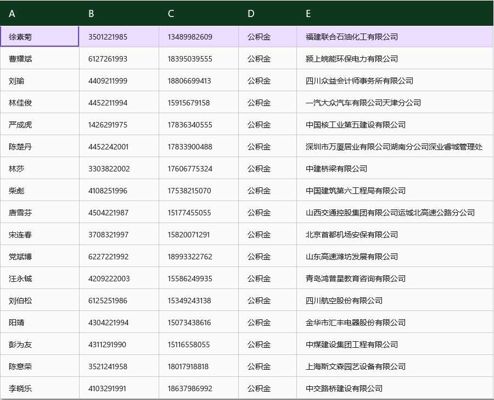The image size is (494, 400).
Task: Select the cell 中煤建设集团工程有限公司
Action: (x=395, y=345)
